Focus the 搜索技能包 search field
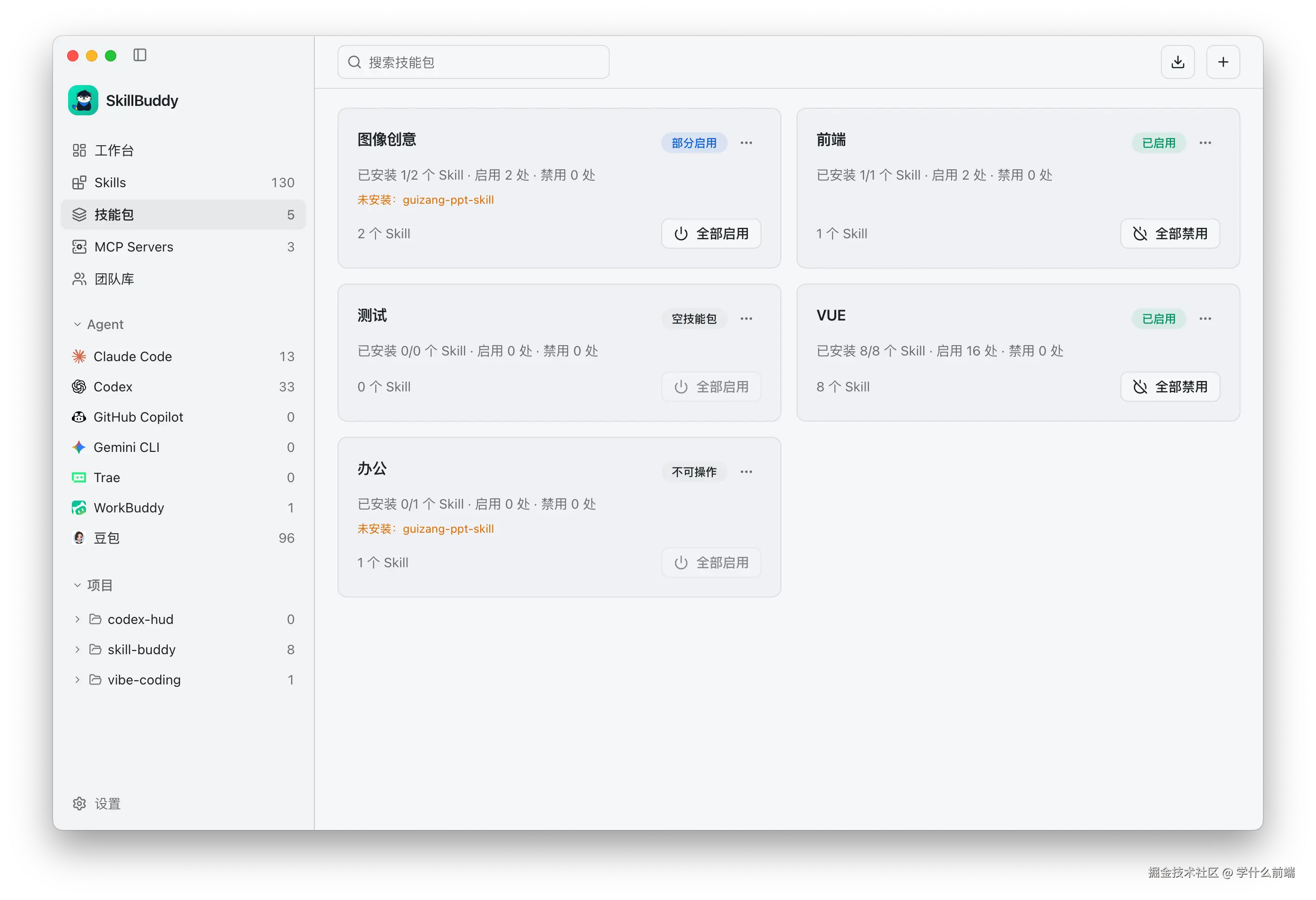 473,62
